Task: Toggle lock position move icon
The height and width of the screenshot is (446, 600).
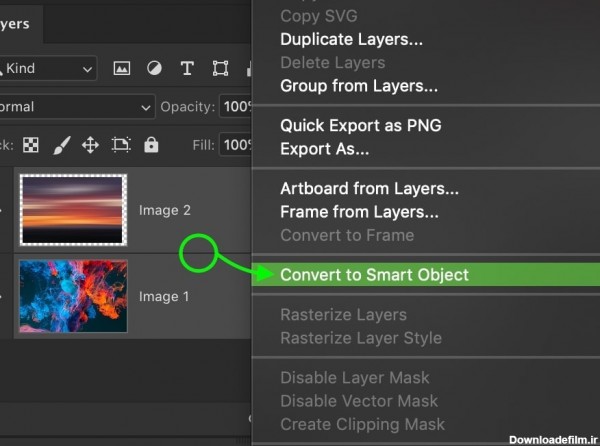Action: pos(90,145)
